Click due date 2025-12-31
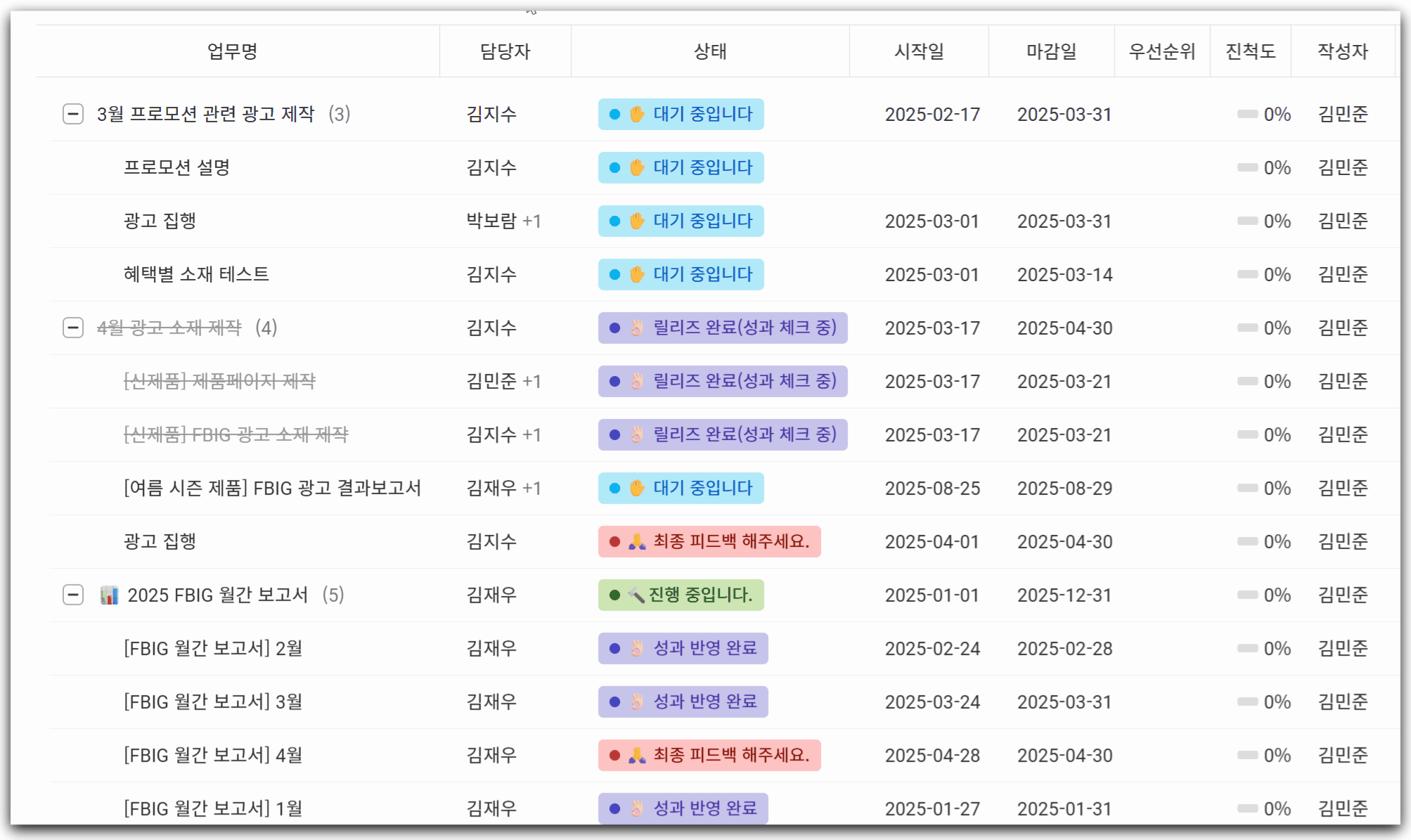The height and width of the screenshot is (840, 1411). (1064, 595)
